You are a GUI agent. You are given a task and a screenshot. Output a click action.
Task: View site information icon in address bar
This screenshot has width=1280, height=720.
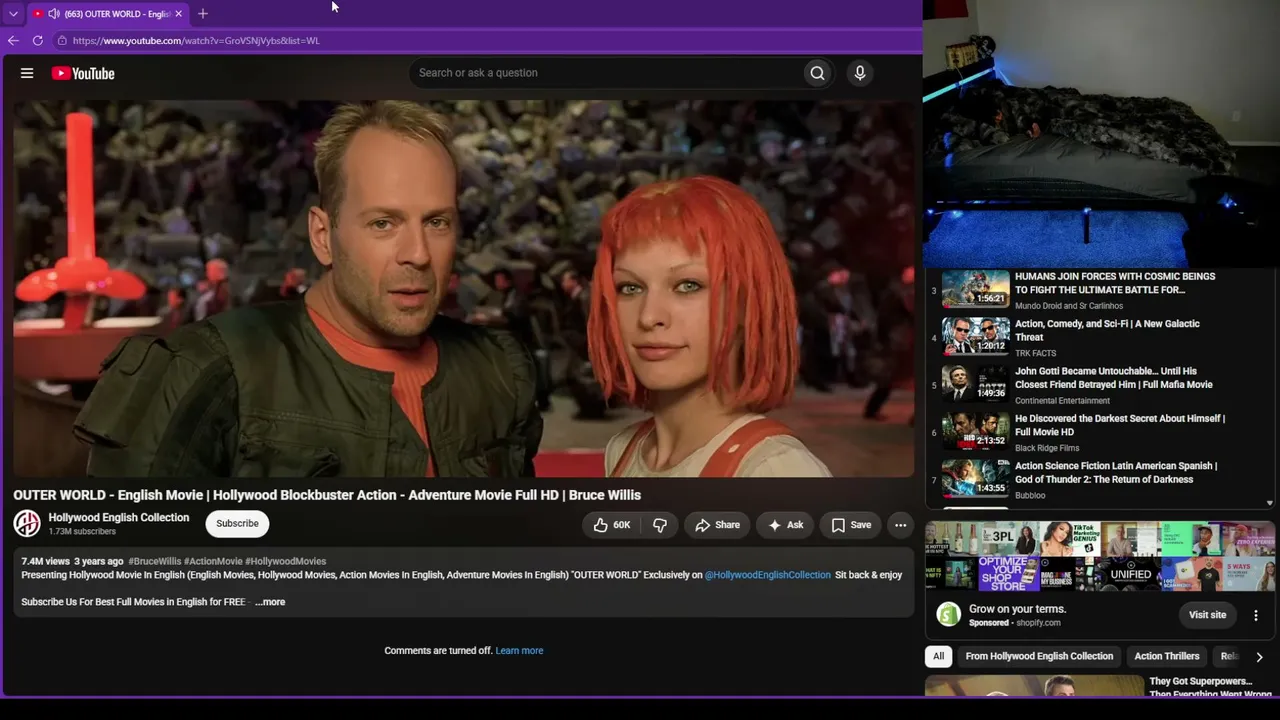click(x=62, y=41)
